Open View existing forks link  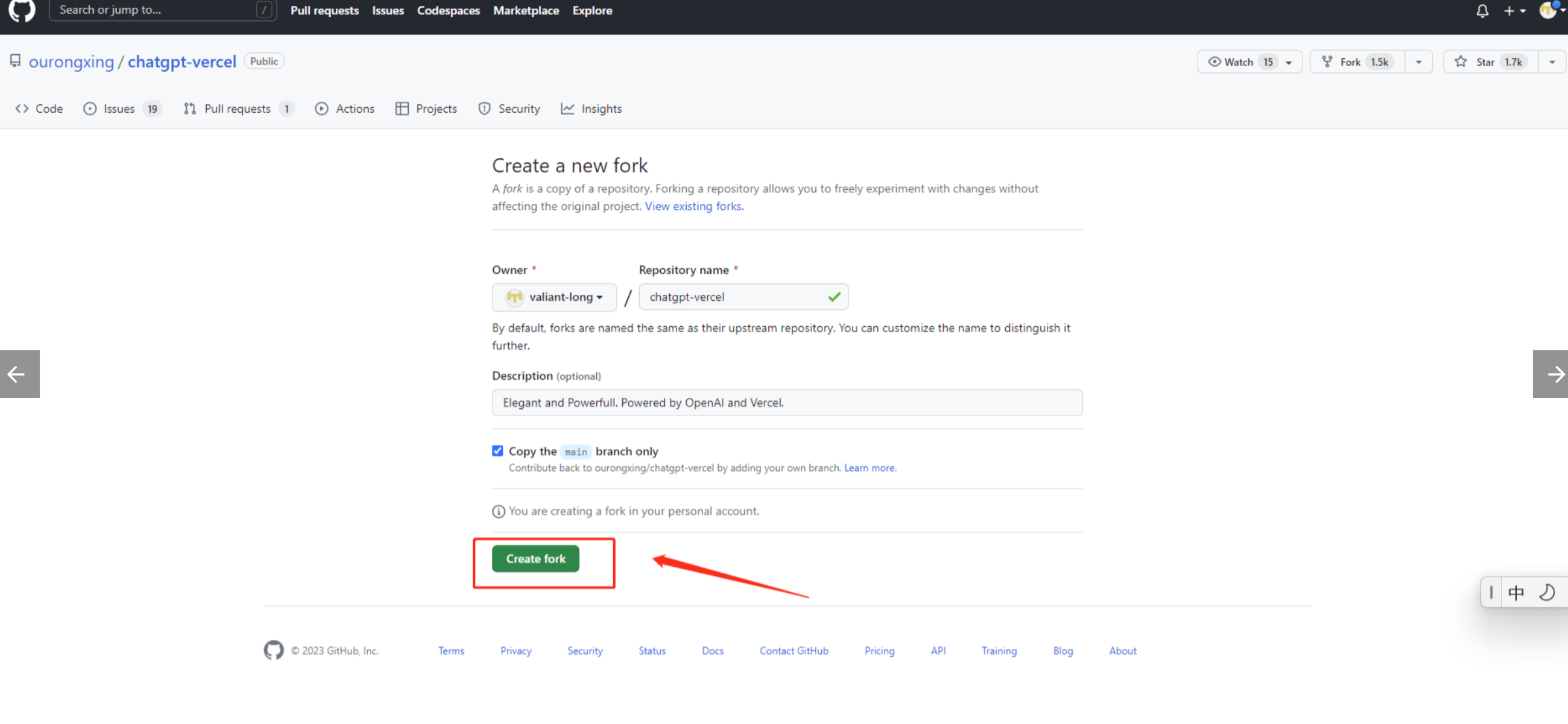coord(693,206)
